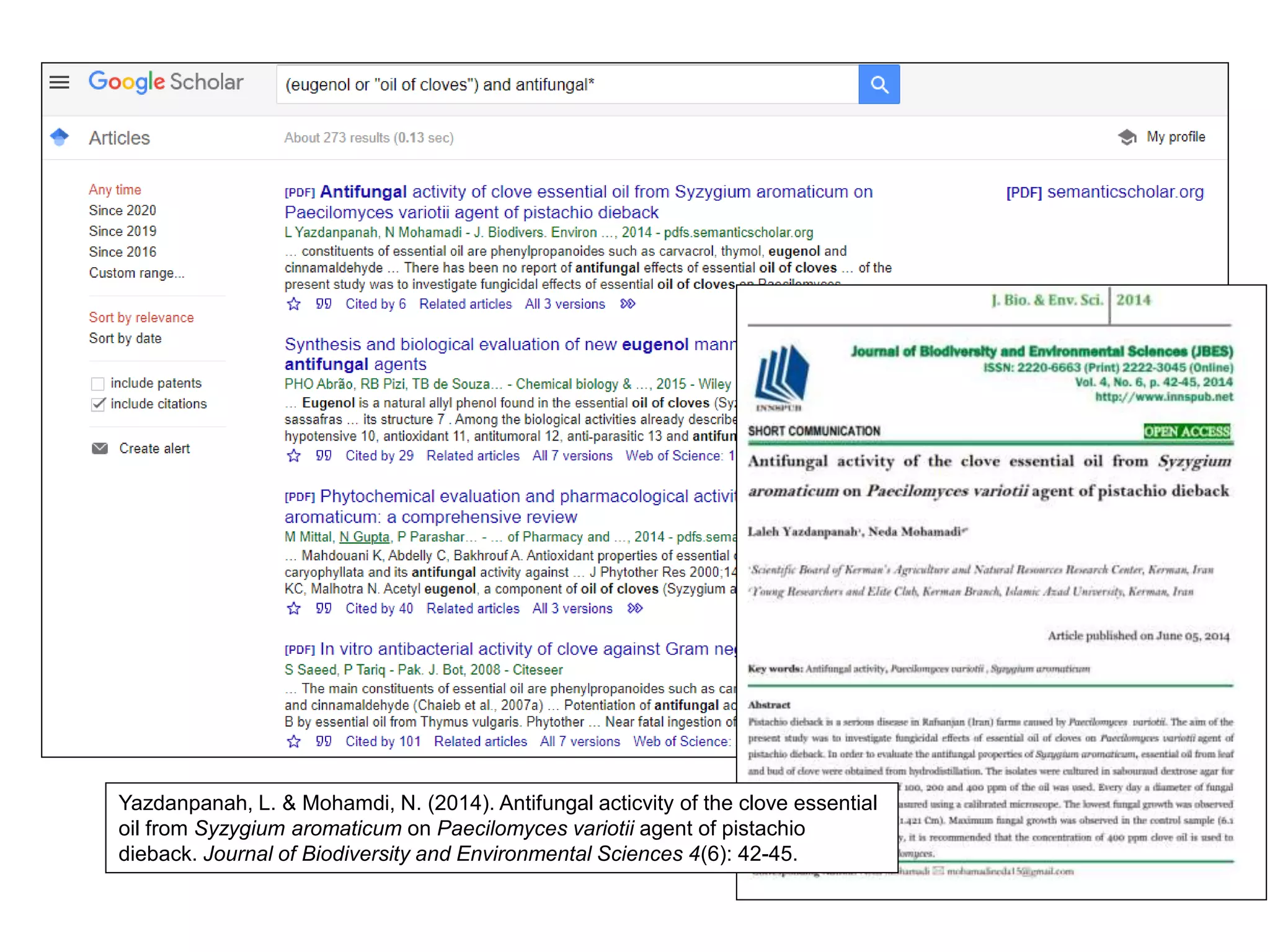This screenshot has height=952, width=1270.
Task: Save first result with star icon
Action: [x=294, y=304]
